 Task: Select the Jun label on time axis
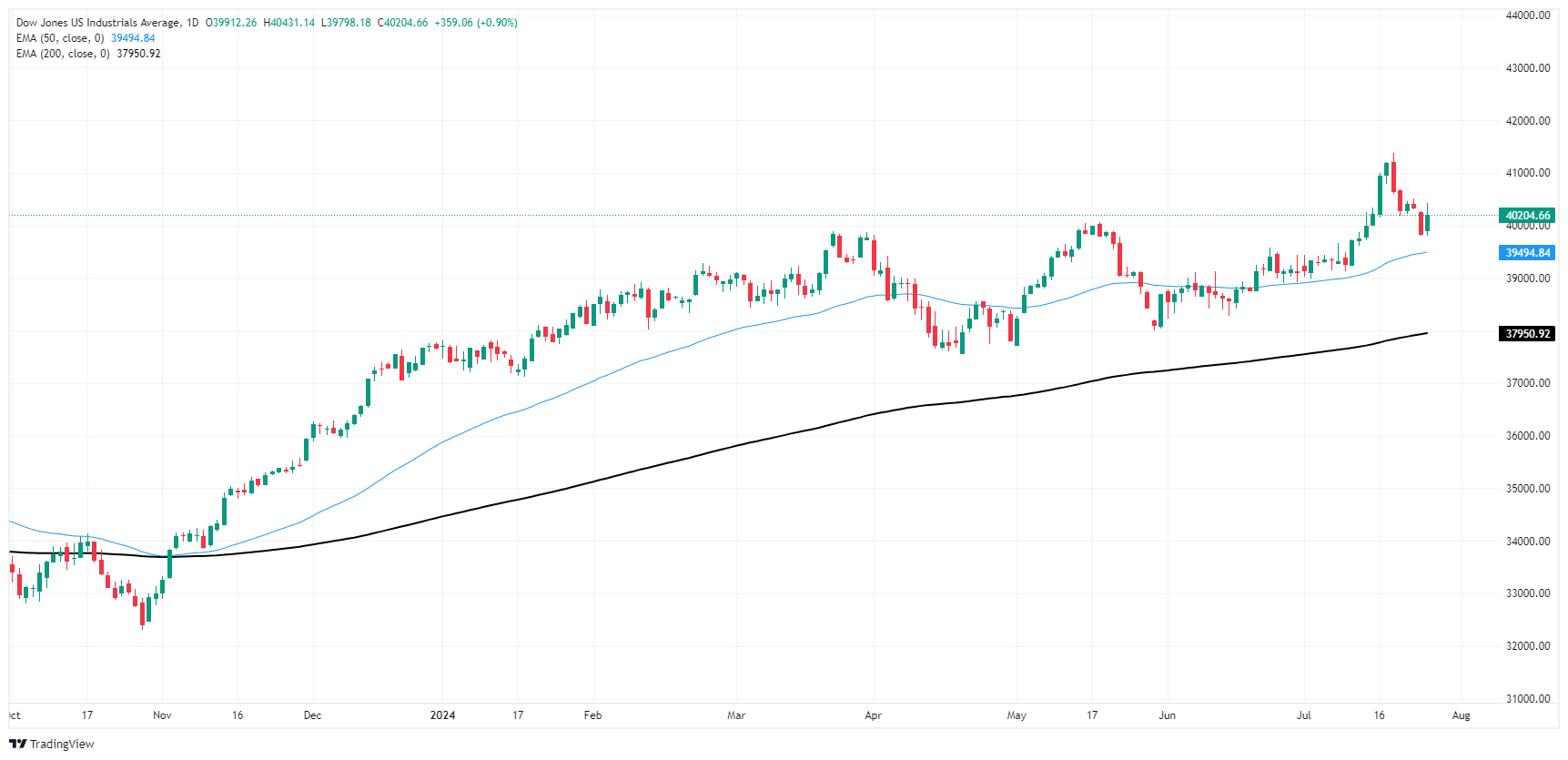tap(1167, 715)
